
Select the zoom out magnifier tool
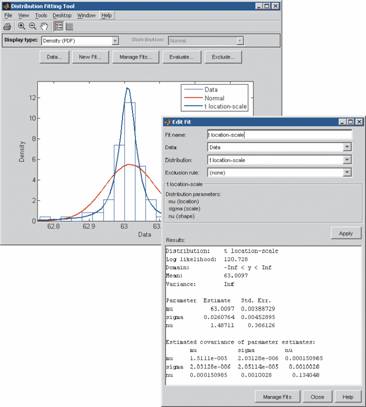coord(32,26)
